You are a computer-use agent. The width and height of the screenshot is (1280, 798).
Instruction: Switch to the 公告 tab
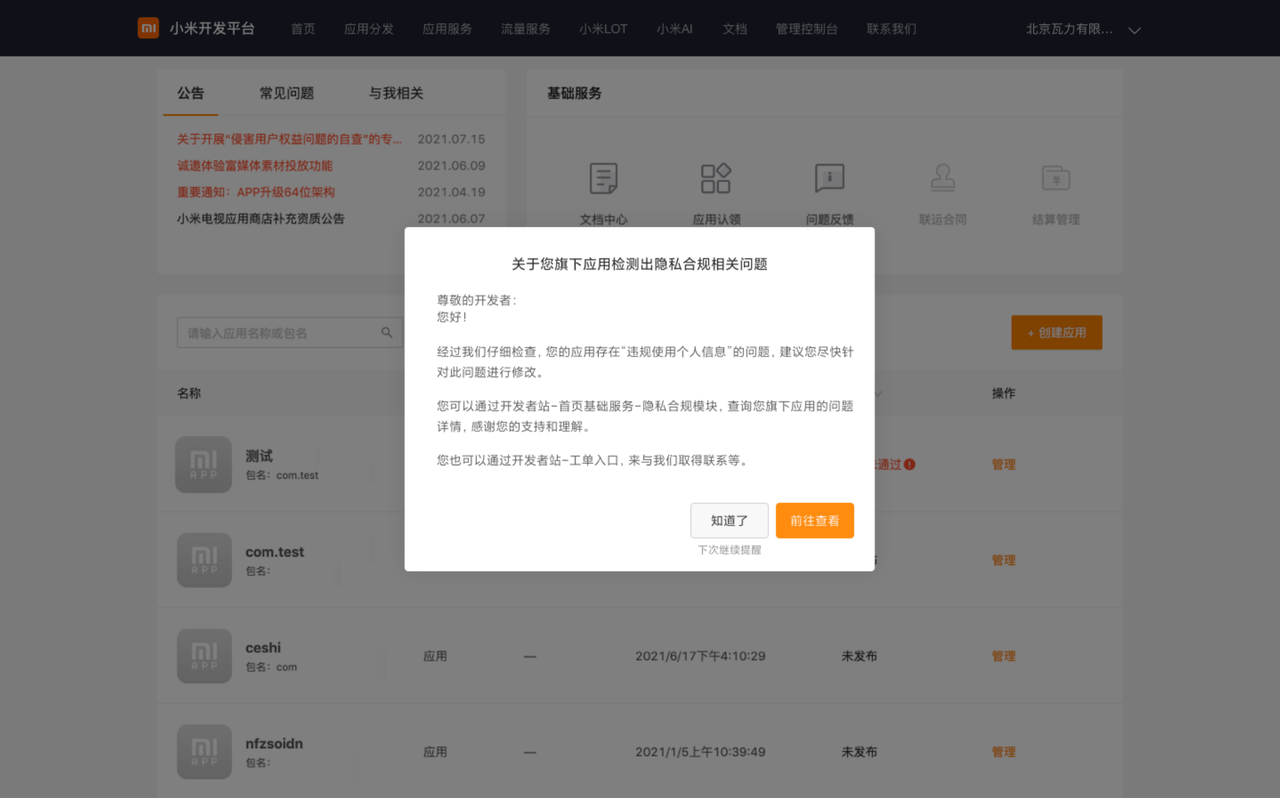pos(191,93)
